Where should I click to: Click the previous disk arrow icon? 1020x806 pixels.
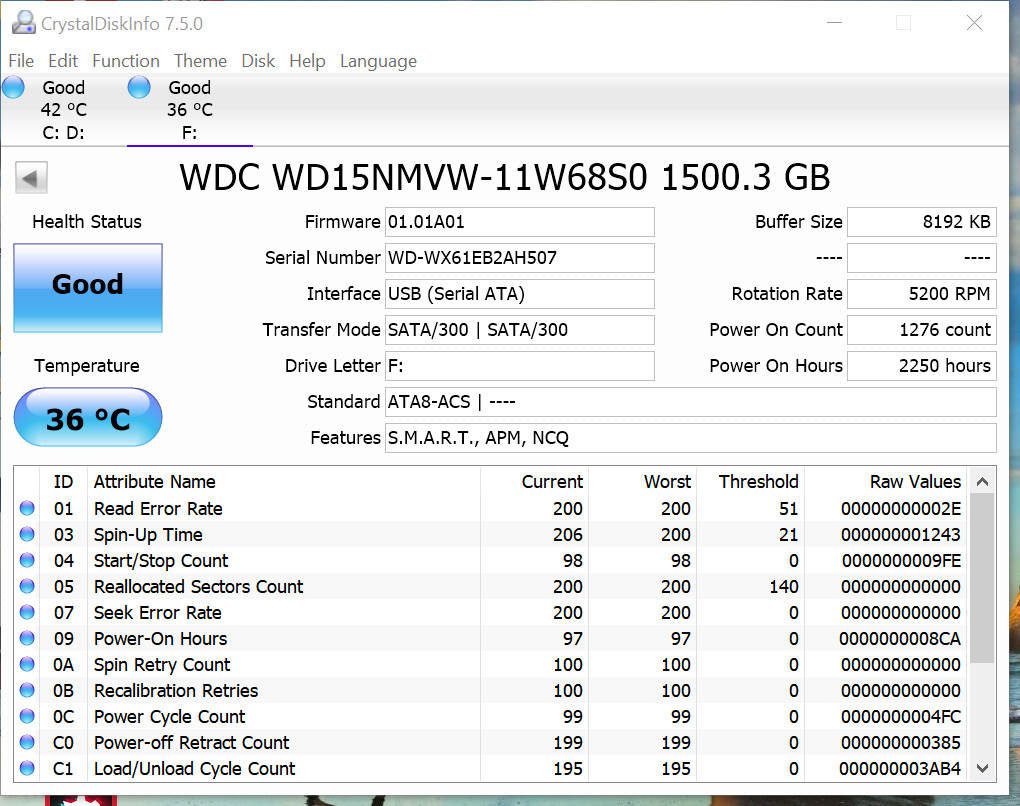pyautogui.click(x=31, y=179)
